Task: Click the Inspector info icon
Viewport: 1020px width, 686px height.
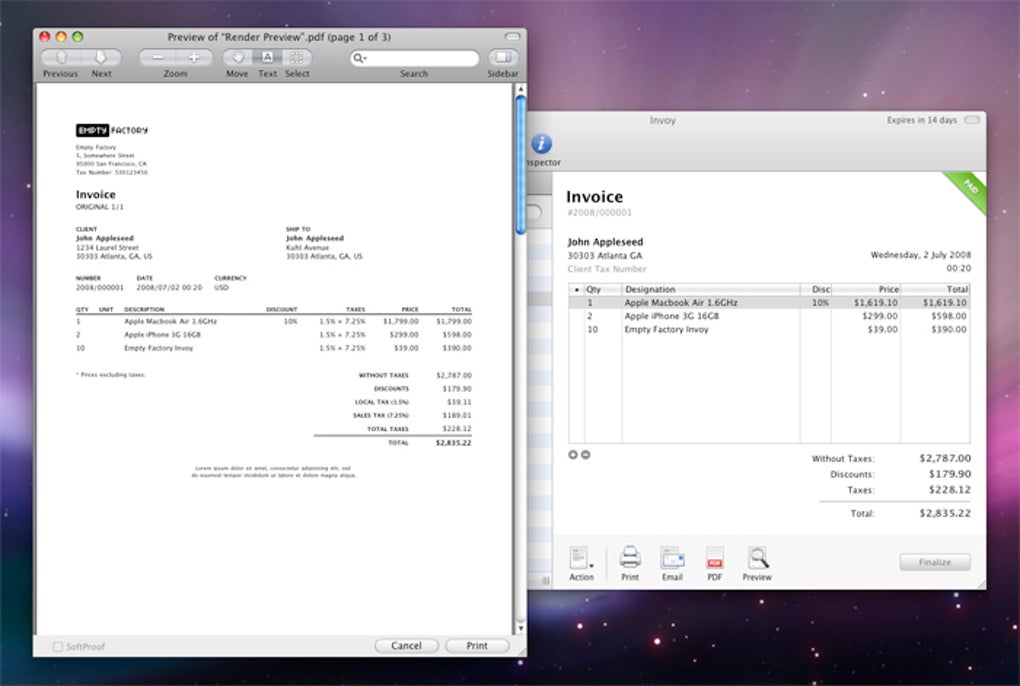Action: [541, 143]
